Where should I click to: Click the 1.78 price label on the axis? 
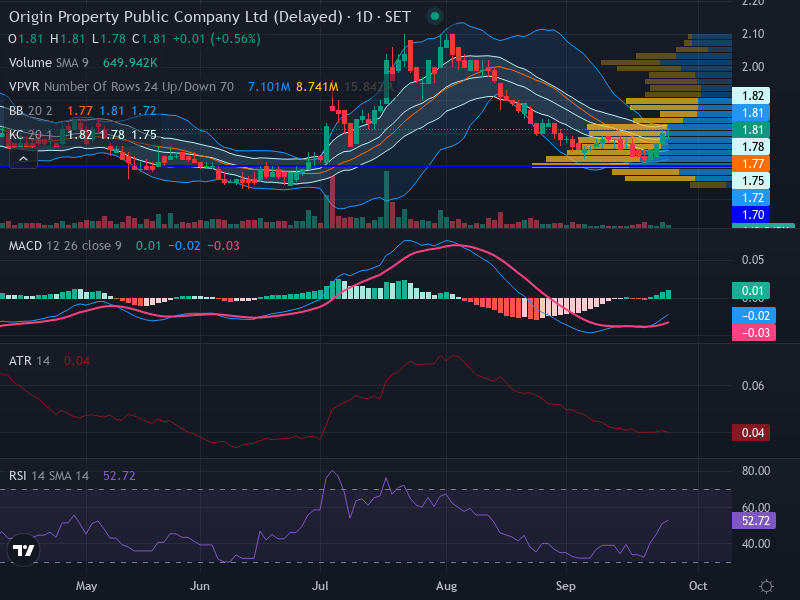751,146
